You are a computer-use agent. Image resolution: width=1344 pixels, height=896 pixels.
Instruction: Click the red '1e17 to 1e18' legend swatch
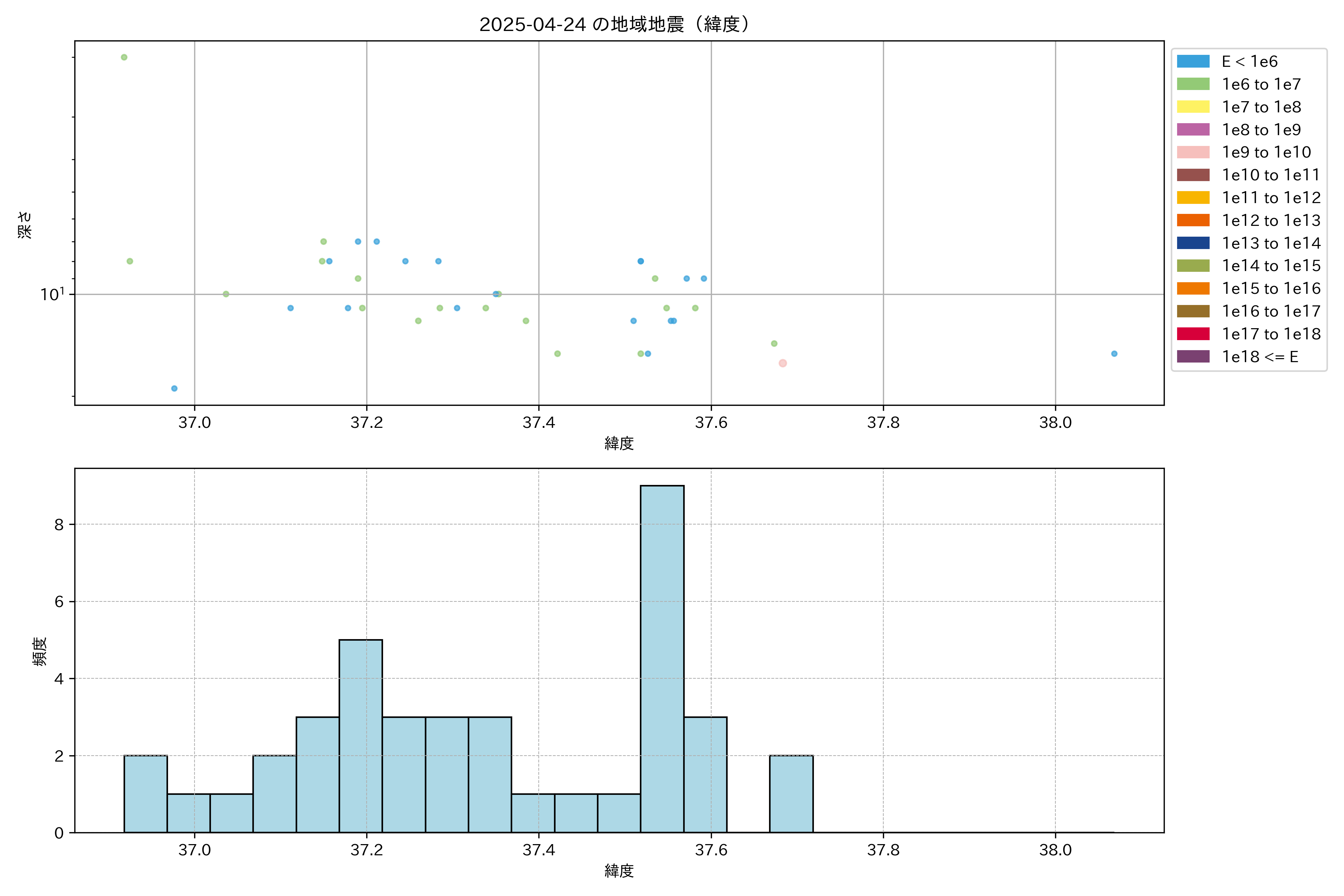click(x=1192, y=334)
